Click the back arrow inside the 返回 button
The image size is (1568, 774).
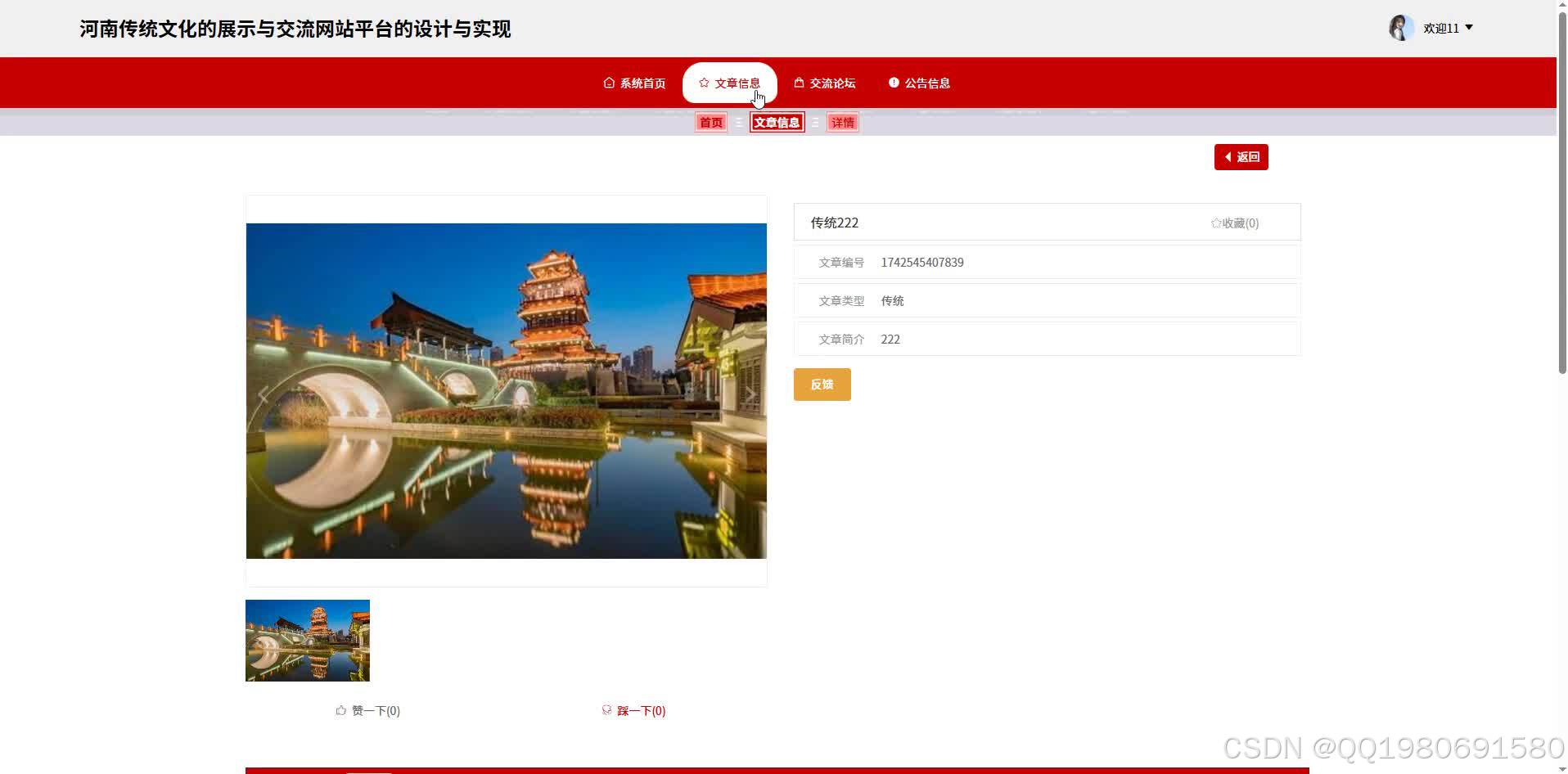click(1229, 156)
